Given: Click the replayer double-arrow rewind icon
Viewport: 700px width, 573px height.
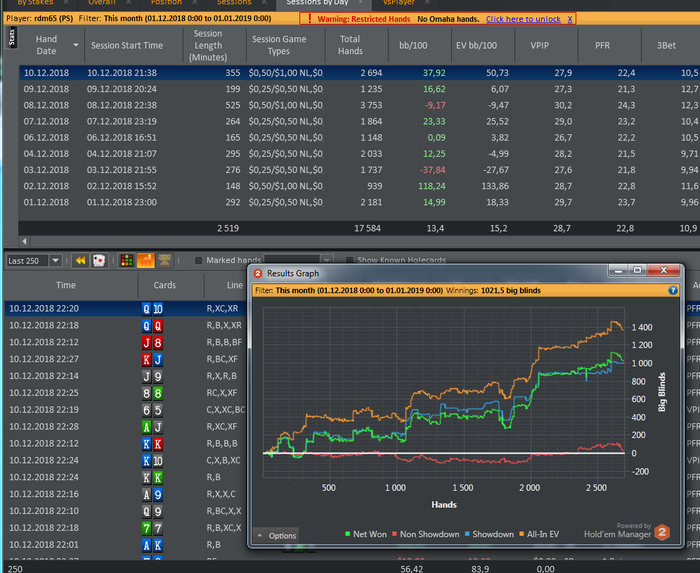Looking at the screenshot, I should click(x=81, y=260).
